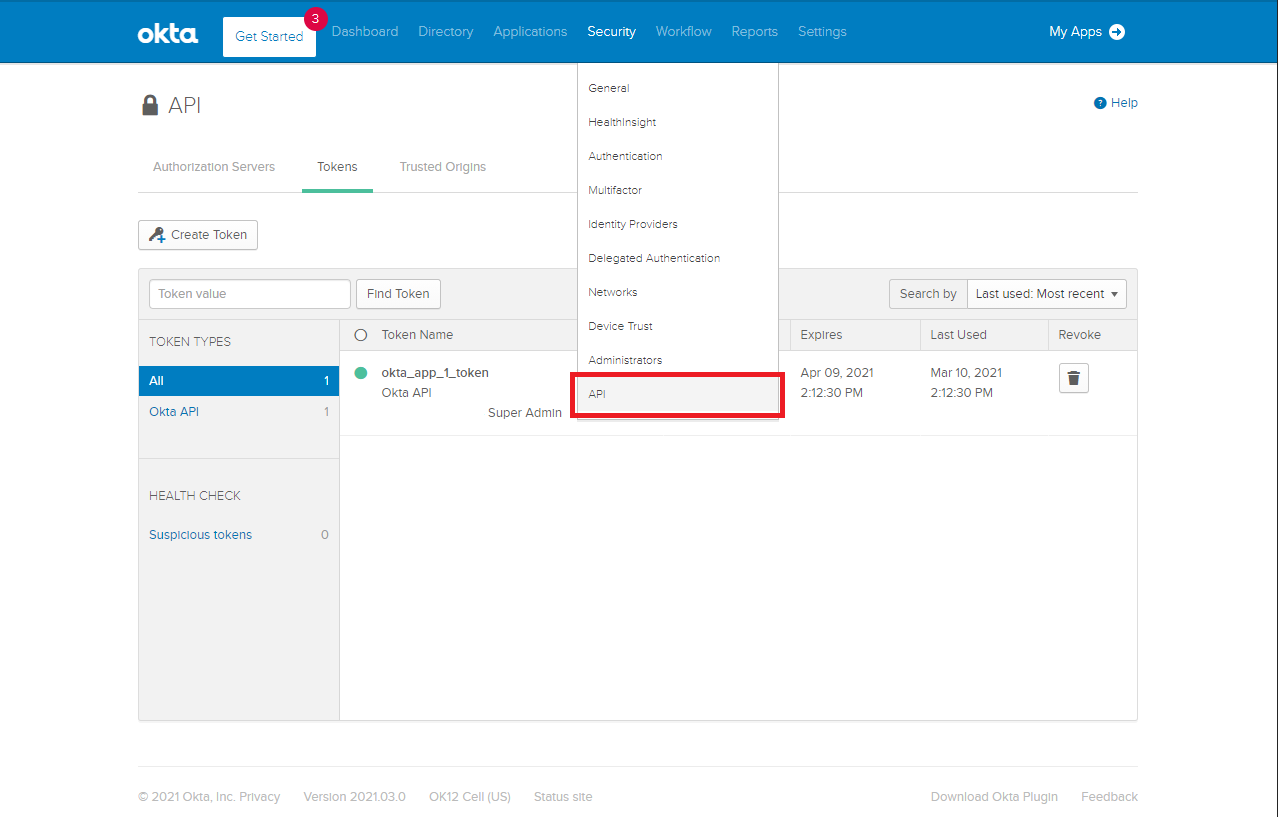1278x817 pixels.
Task: Focus the Token value input field
Action: pyautogui.click(x=250, y=294)
